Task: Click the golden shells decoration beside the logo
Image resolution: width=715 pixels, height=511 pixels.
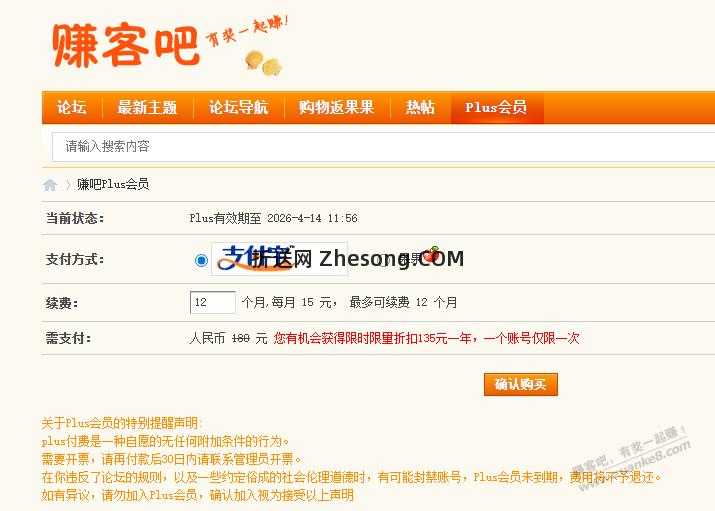Action: [264, 63]
